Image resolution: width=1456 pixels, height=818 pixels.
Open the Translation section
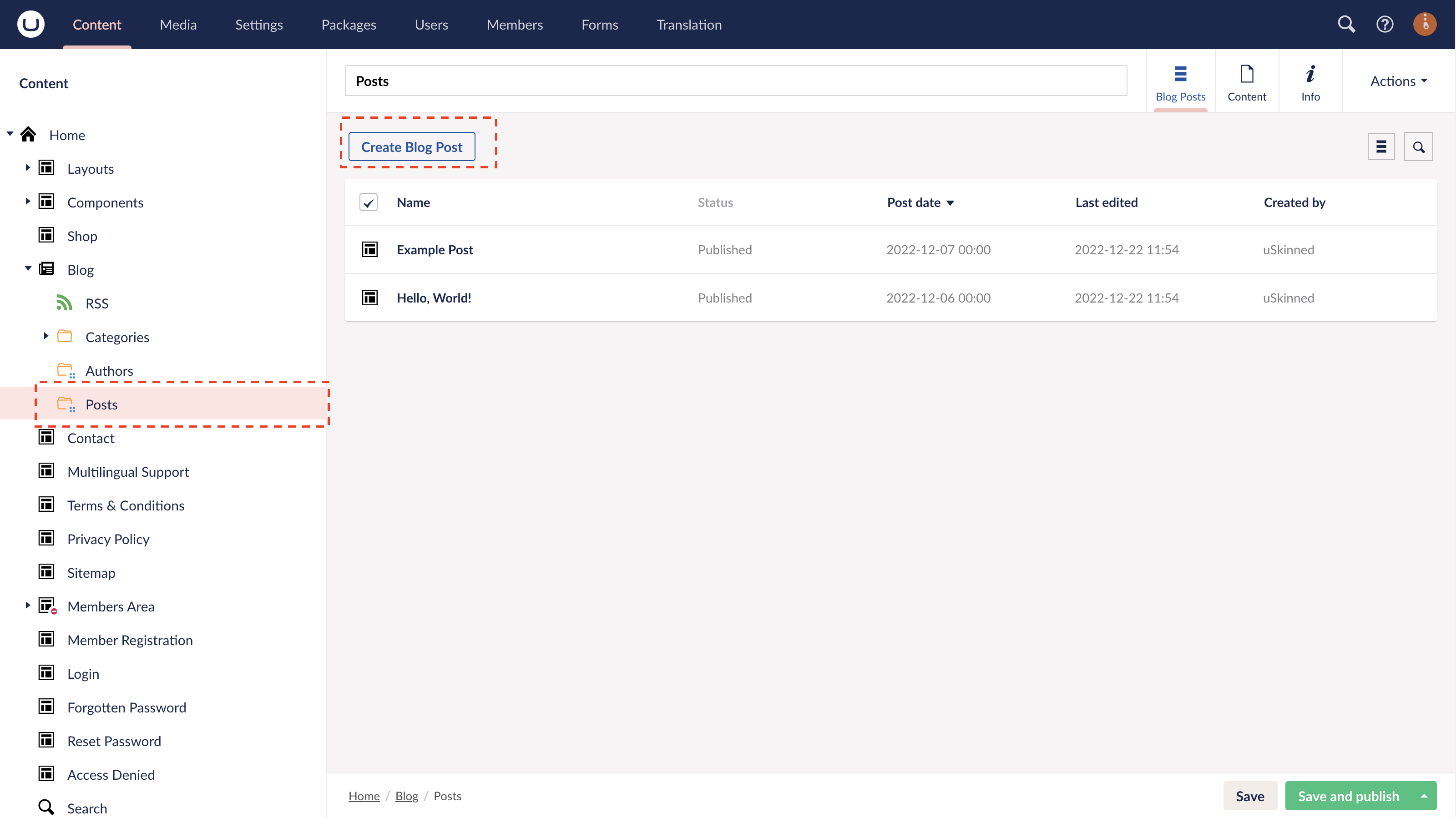click(689, 24)
